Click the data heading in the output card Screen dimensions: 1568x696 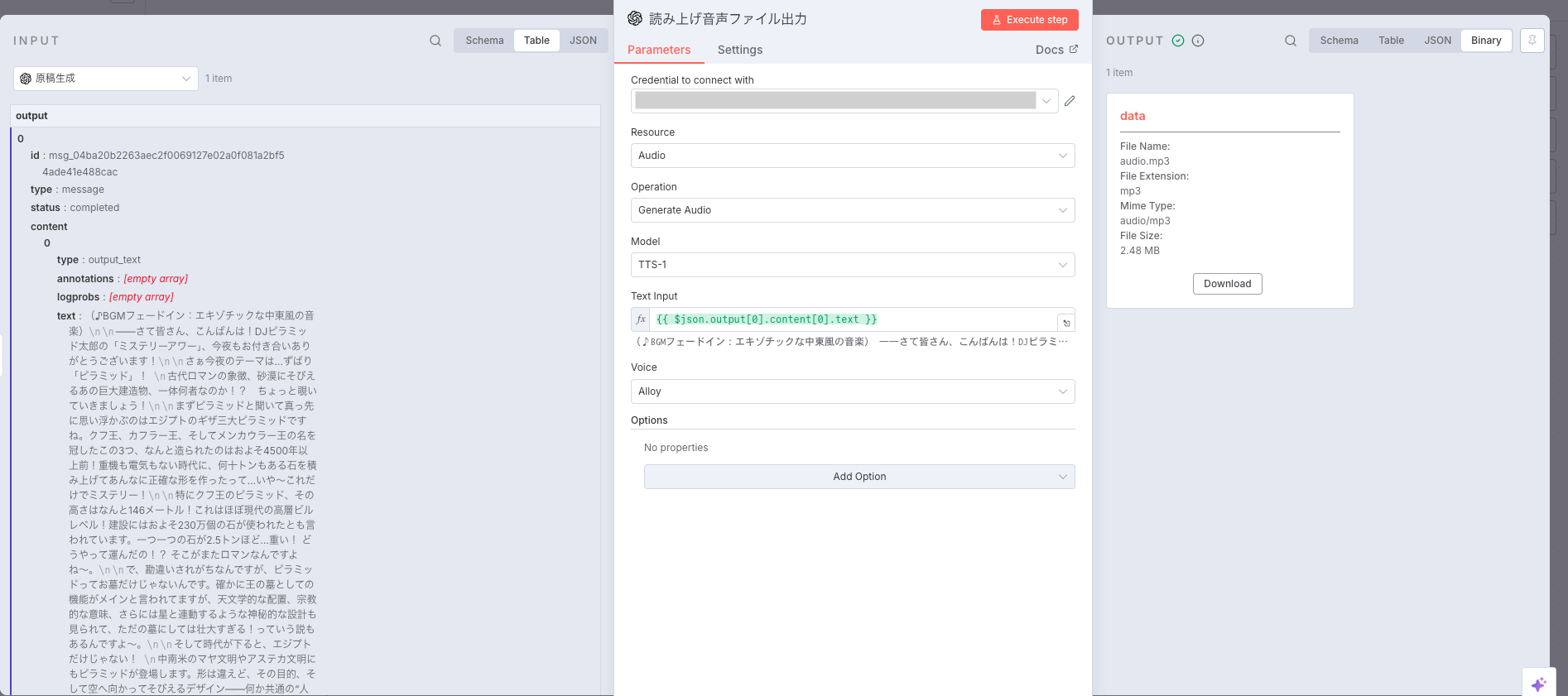tap(1133, 116)
